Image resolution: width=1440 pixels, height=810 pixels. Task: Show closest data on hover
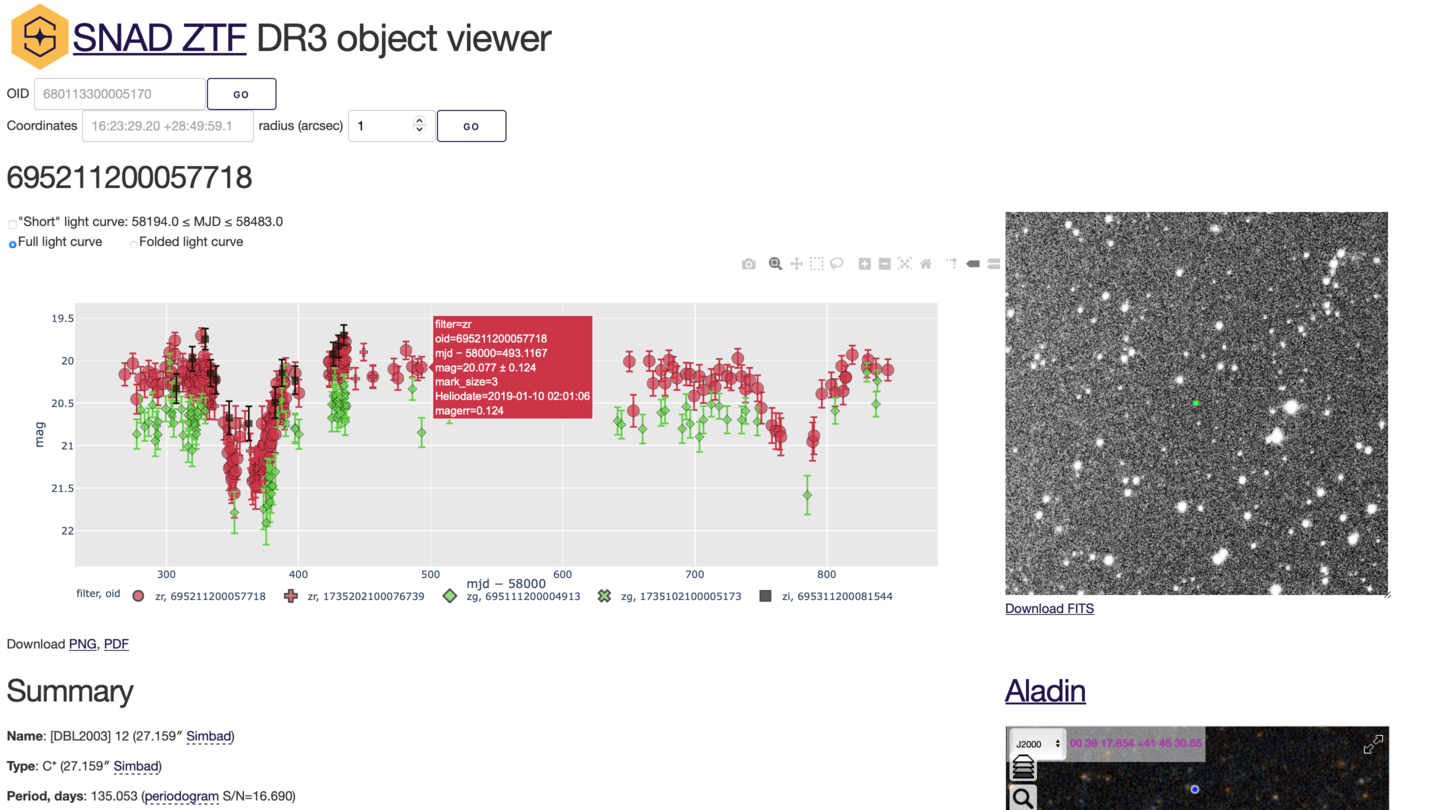click(973, 264)
